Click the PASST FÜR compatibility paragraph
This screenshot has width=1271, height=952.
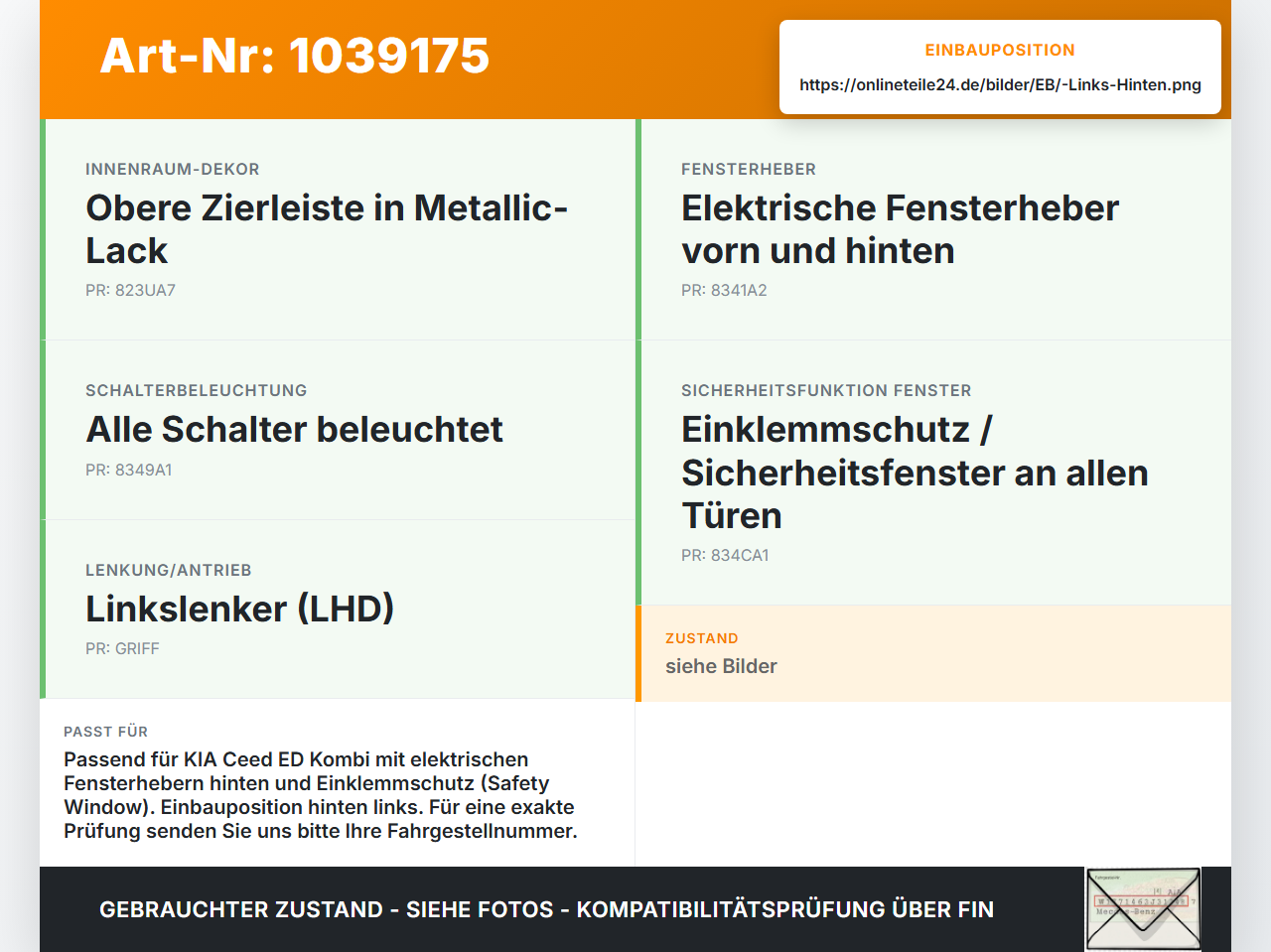click(x=320, y=795)
